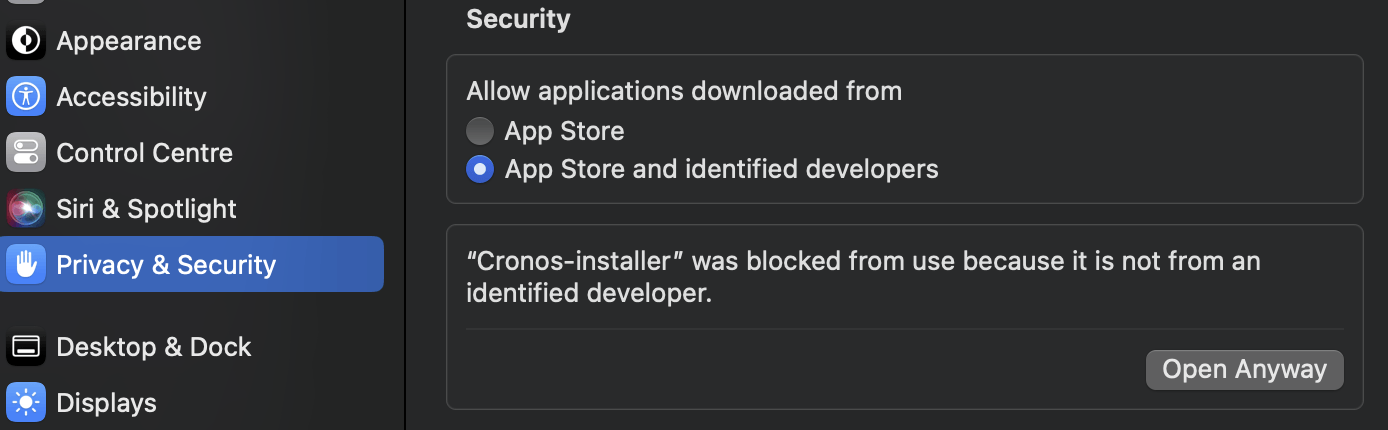The height and width of the screenshot is (430, 1388).
Task: Switch to Siri & Spotlight label
Action: (x=146, y=209)
